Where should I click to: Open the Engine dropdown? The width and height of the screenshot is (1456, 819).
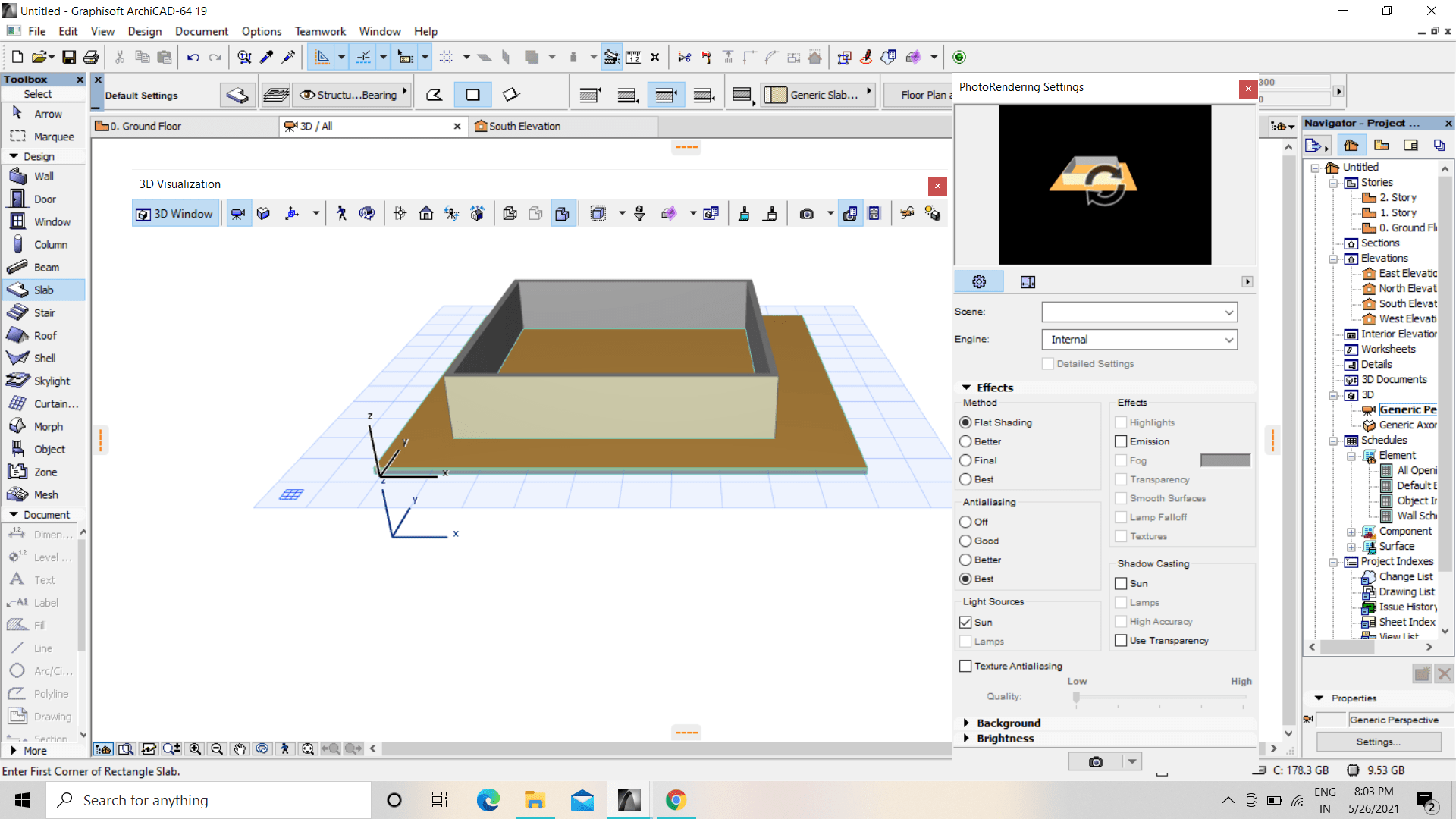coord(1139,340)
